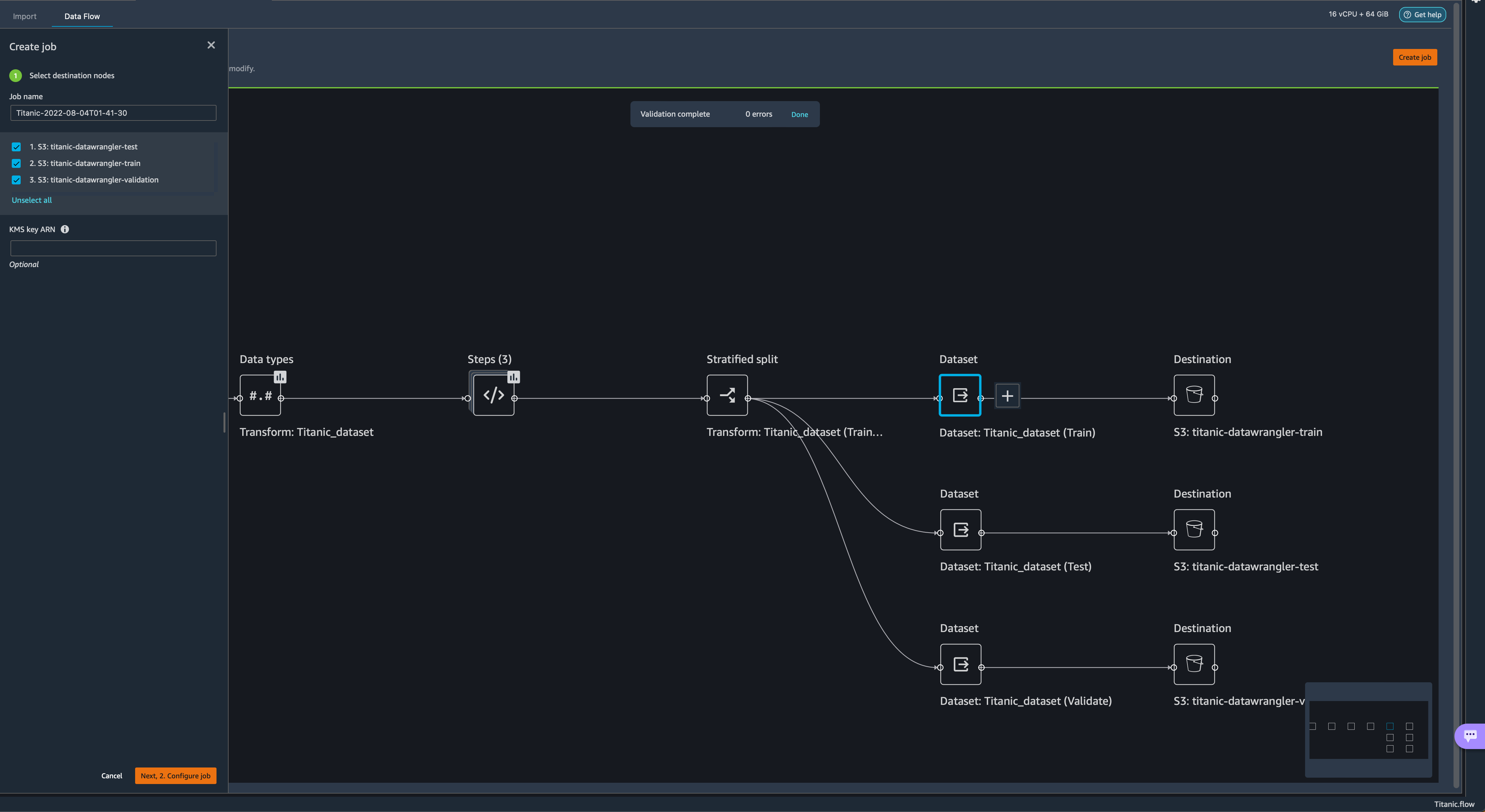
Task: Switch to the Data Flow tab
Action: tap(82, 16)
